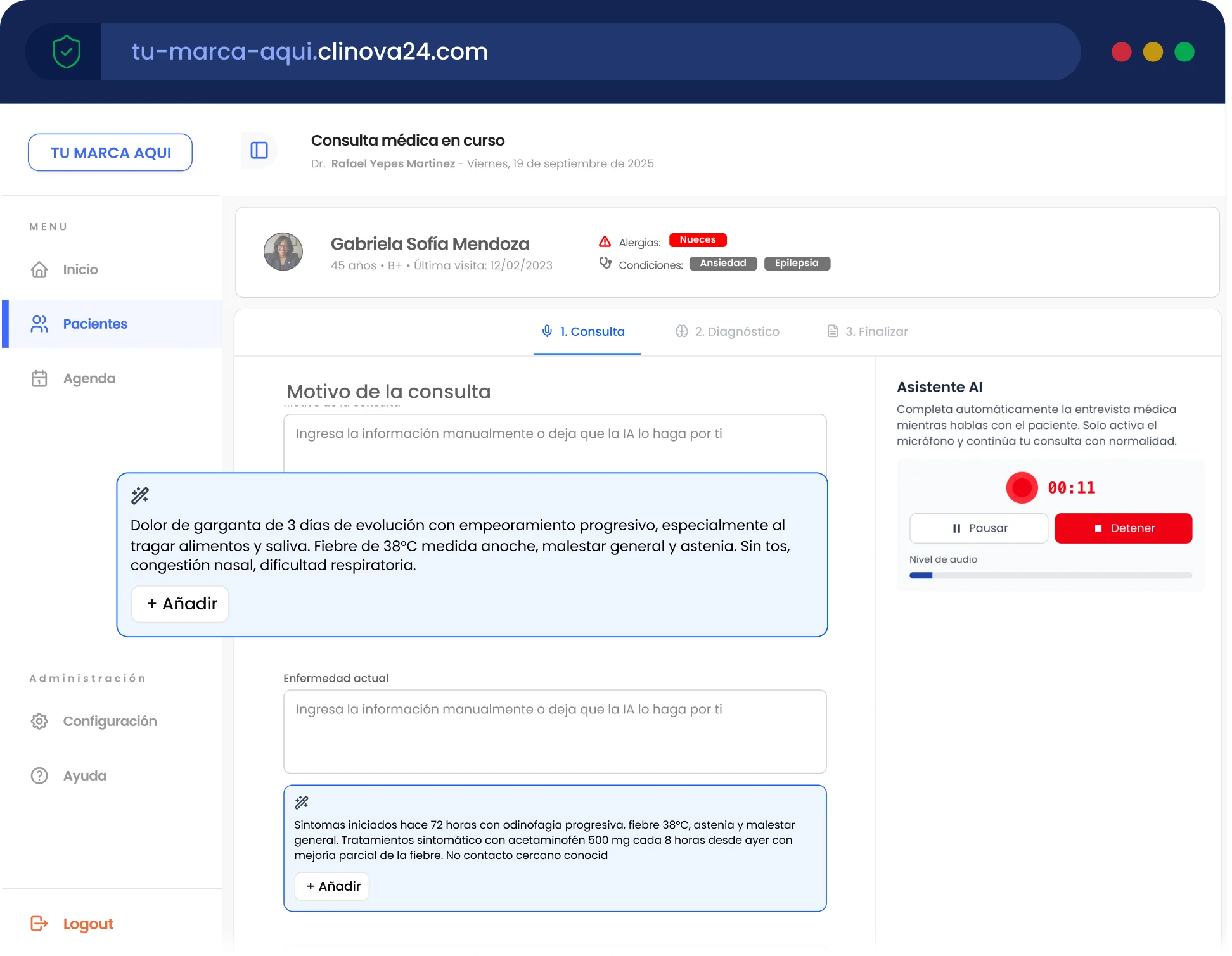Add the Dolor de garganta suggestion with Añadir

click(x=180, y=604)
